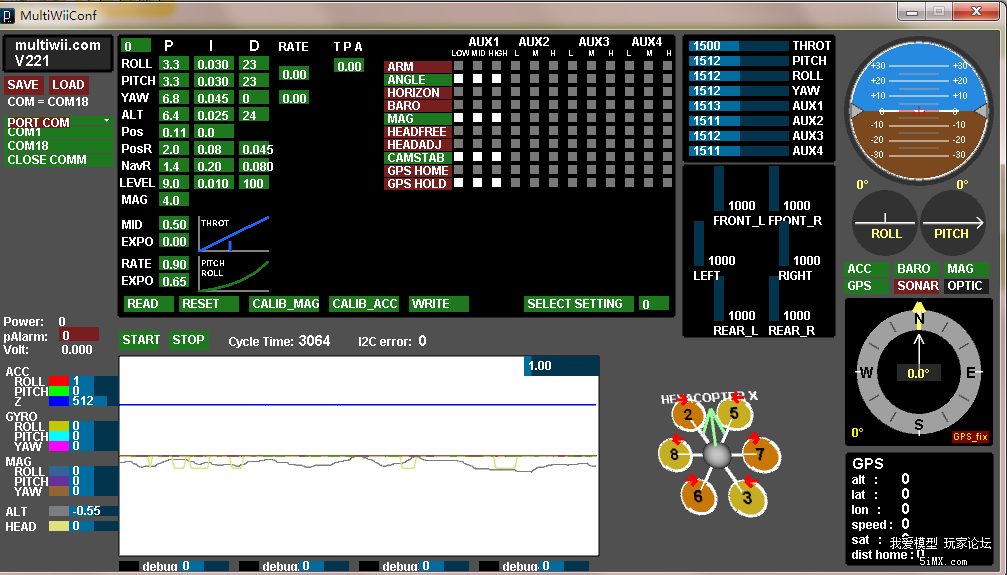
Task: Toggle ACC Z blue graph swatch
Action: tap(58, 401)
